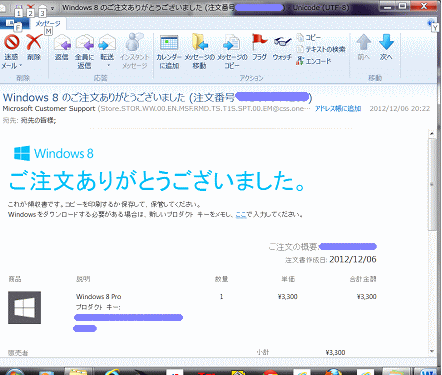
Task: Click sender Microsoft Customer Support
Action: pos(49,109)
